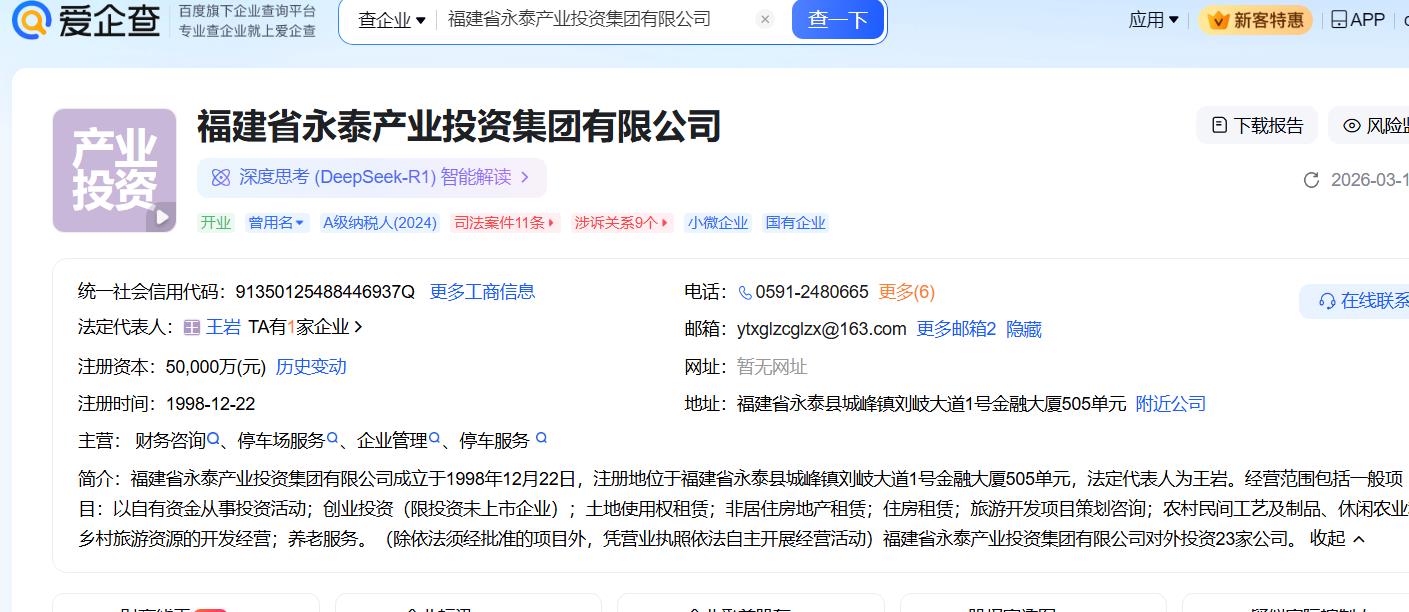Clear the search box with X icon

click(765, 20)
